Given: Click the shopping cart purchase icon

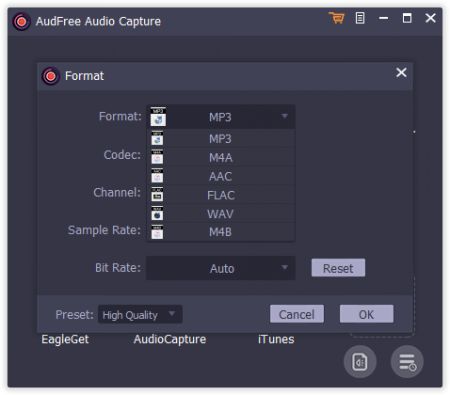Looking at the screenshot, I should [x=336, y=18].
